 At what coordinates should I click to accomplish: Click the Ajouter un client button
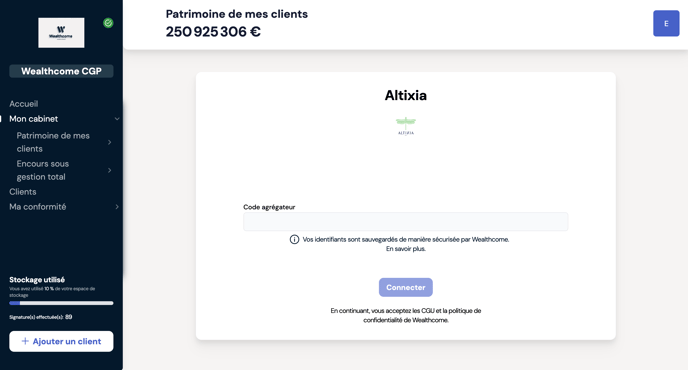tap(61, 341)
